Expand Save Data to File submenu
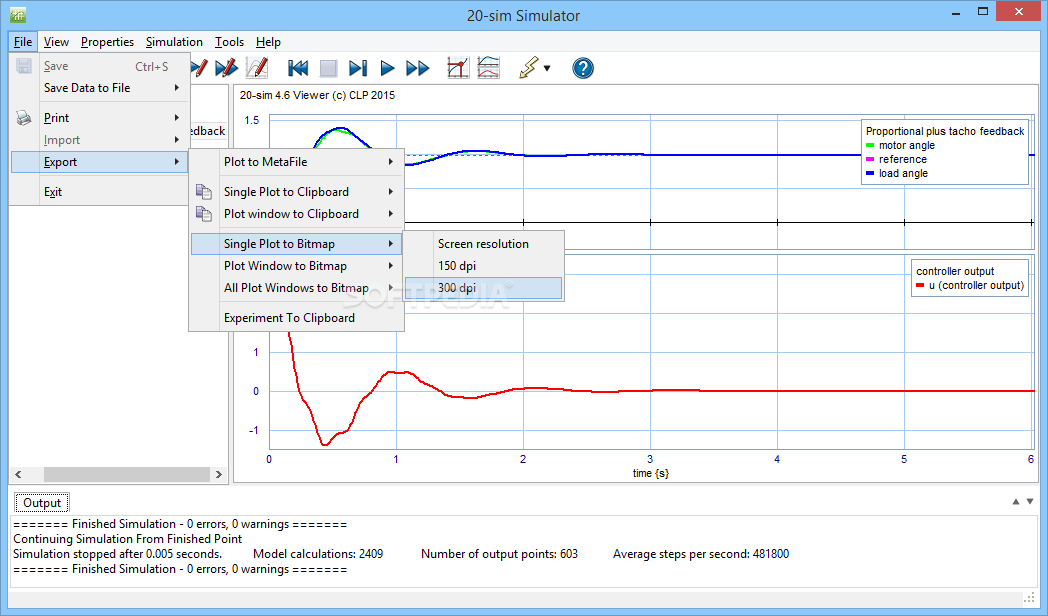This screenshot has width=1048, height=616. (x=100, y=88)
